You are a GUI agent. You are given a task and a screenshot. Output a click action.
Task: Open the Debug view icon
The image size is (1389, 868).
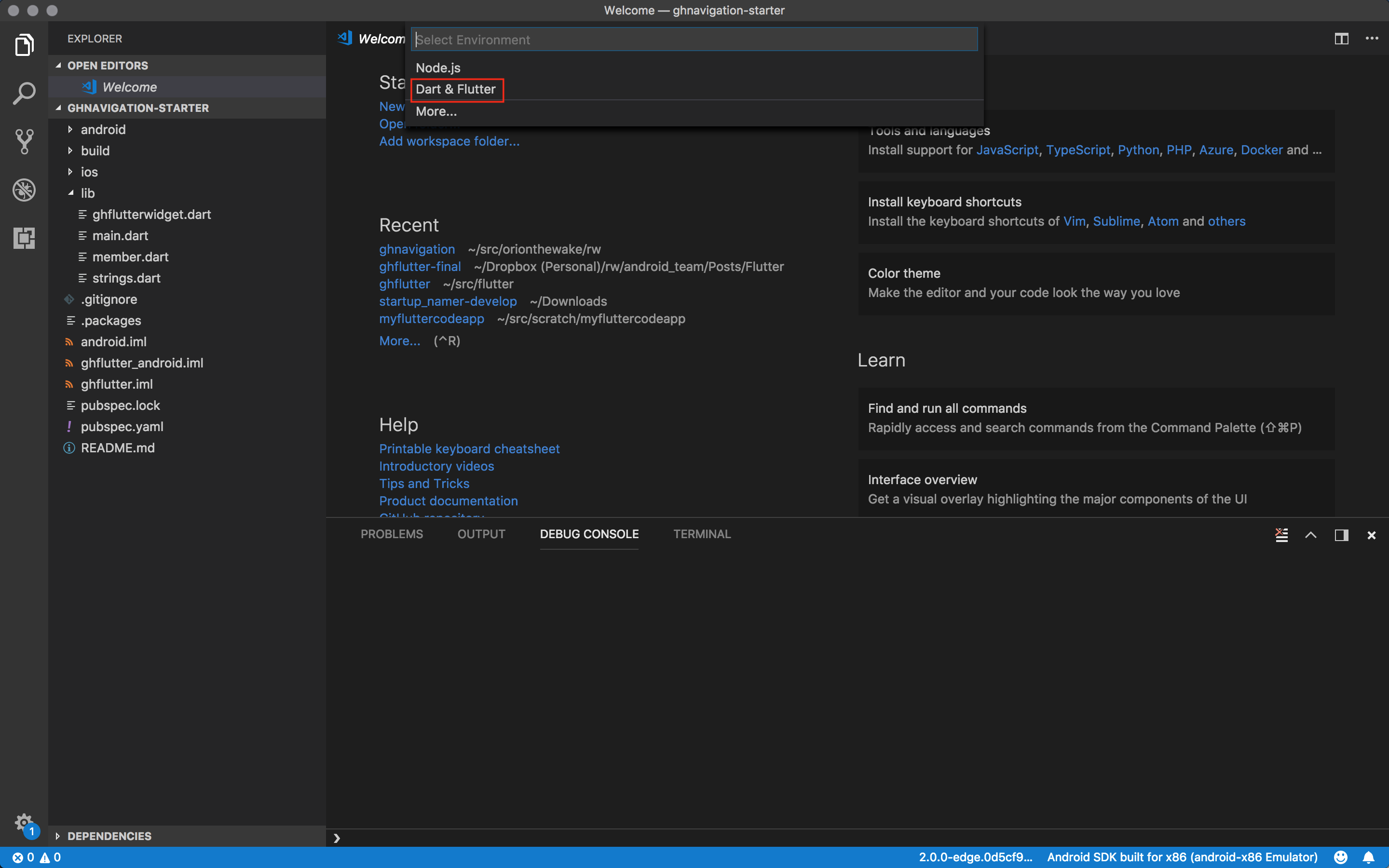click(24, 190)
